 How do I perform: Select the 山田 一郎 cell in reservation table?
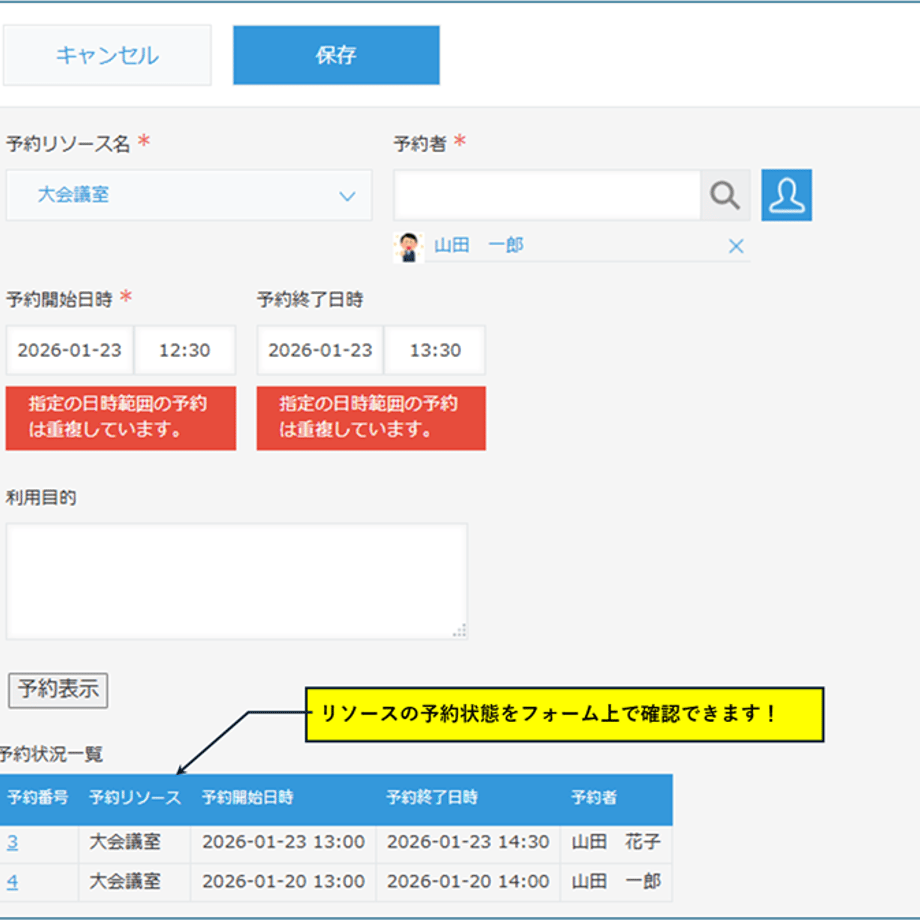coord(617,882)
